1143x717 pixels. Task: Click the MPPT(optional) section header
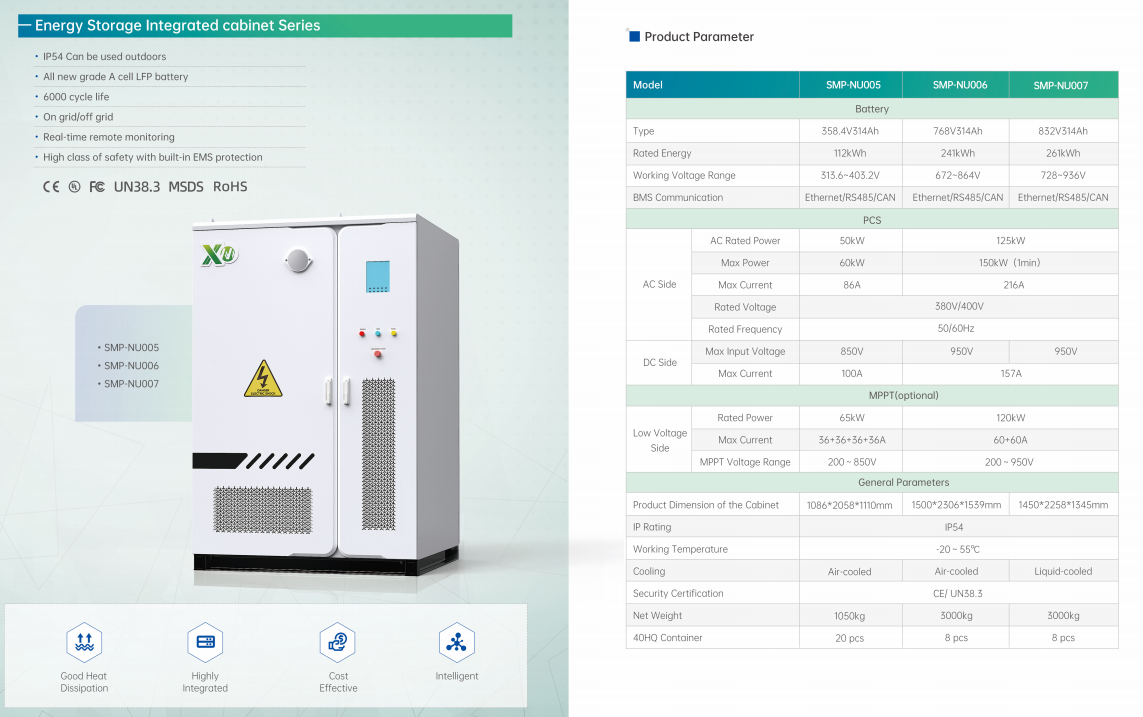click(x=872, y=396)
